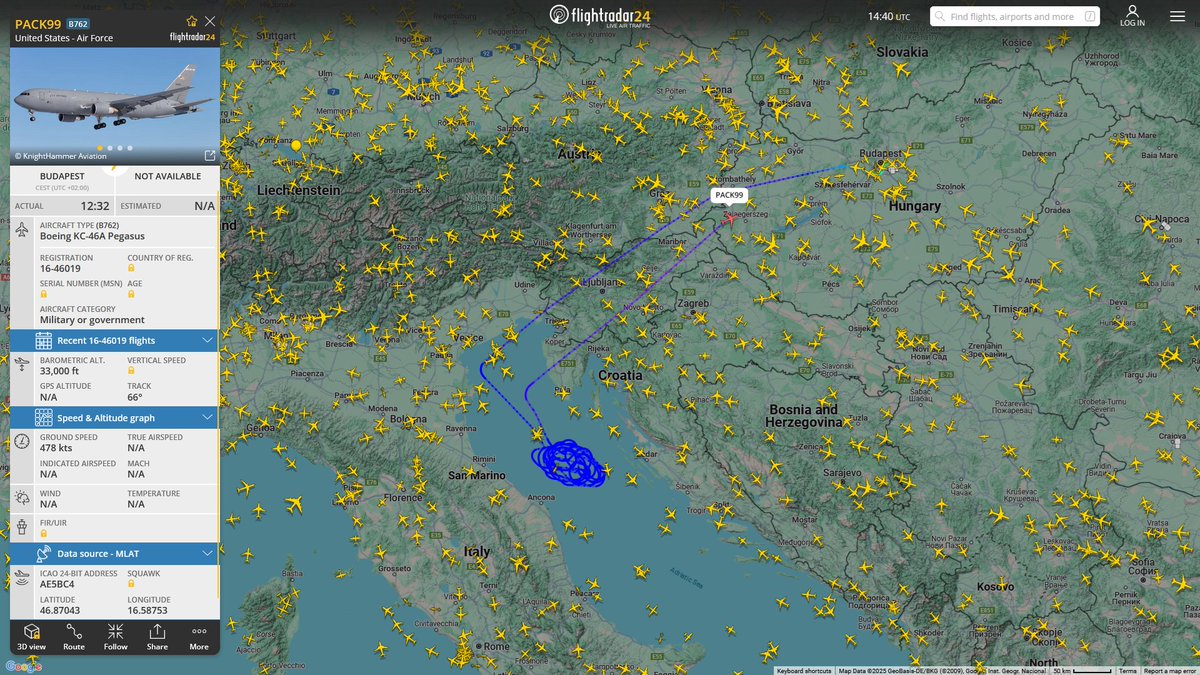This screenshot has width=1200, height=675.
Task: Enable Follow mode for the aircraft
Action: point(115,632)
